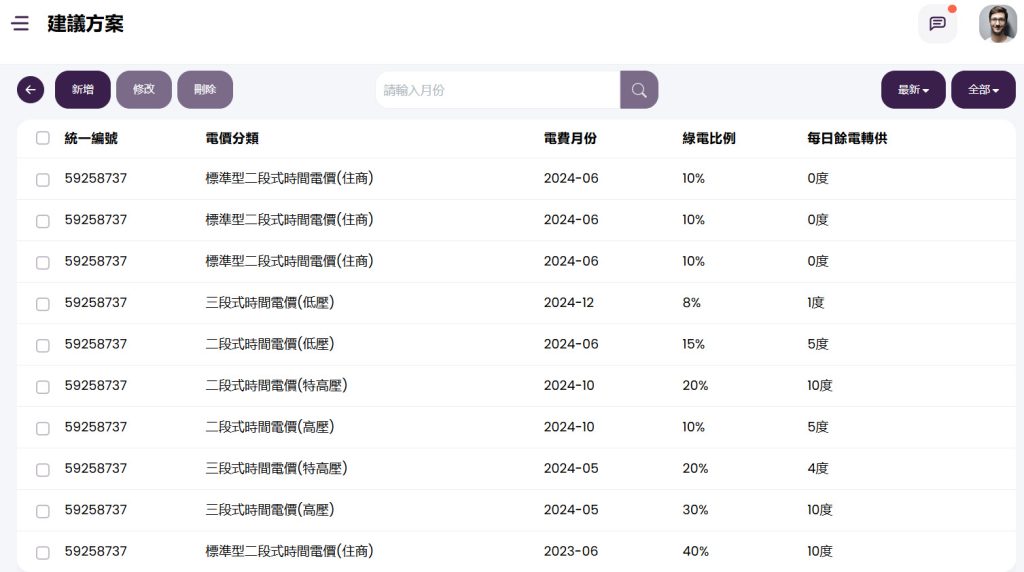This screenshot has height=572, width=1024.
Task: Expand the 全部 filter dropdown
Action: pos(983,90)
